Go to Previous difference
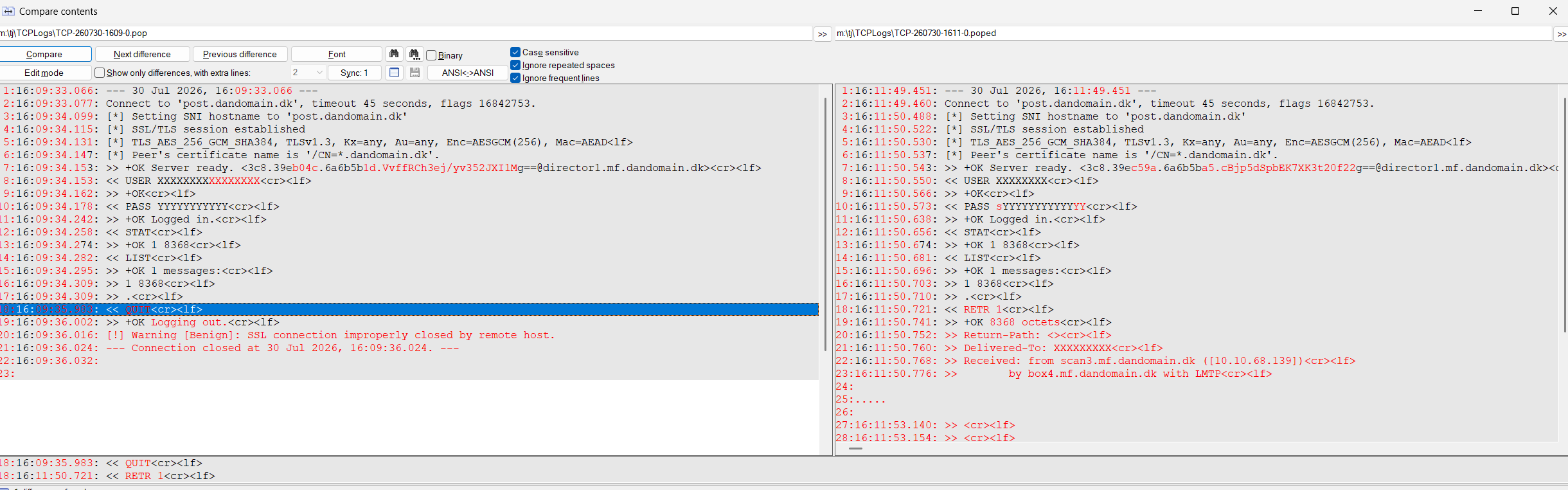 pyautogui.click(x=240, y=54)
